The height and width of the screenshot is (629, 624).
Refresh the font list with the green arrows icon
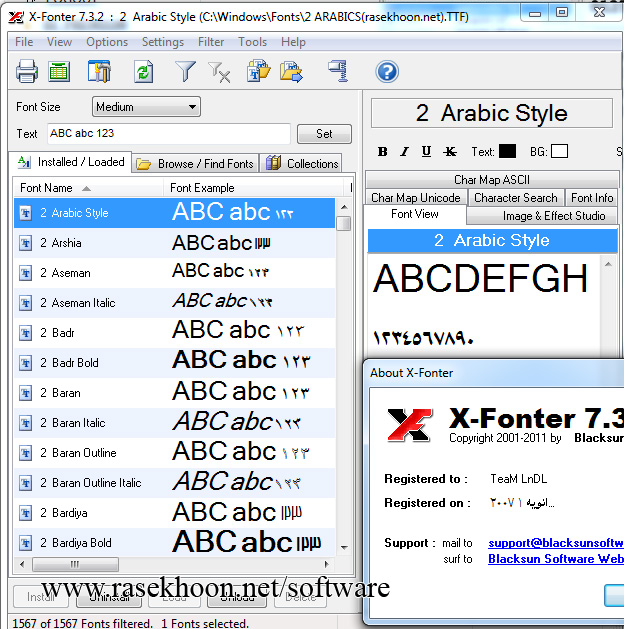pos(143,71)
